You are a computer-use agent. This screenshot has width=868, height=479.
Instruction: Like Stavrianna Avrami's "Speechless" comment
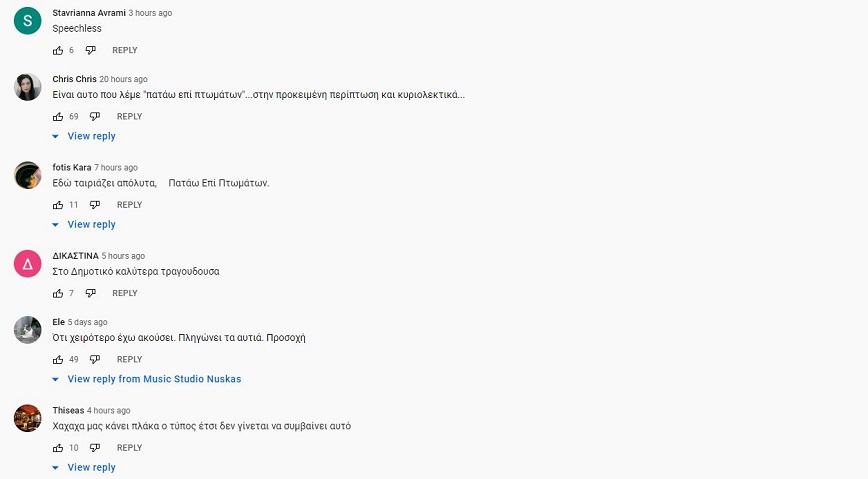click(x=58, y=50)
